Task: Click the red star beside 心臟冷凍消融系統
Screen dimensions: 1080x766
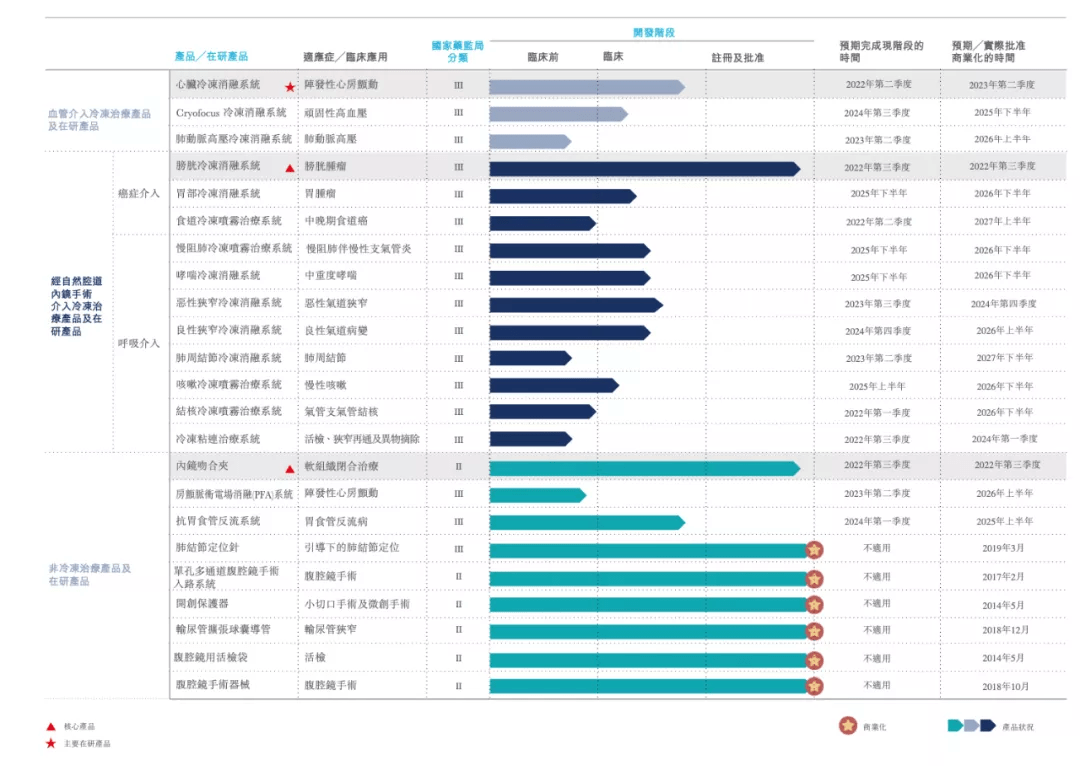Action: click(x=290, y=87)
